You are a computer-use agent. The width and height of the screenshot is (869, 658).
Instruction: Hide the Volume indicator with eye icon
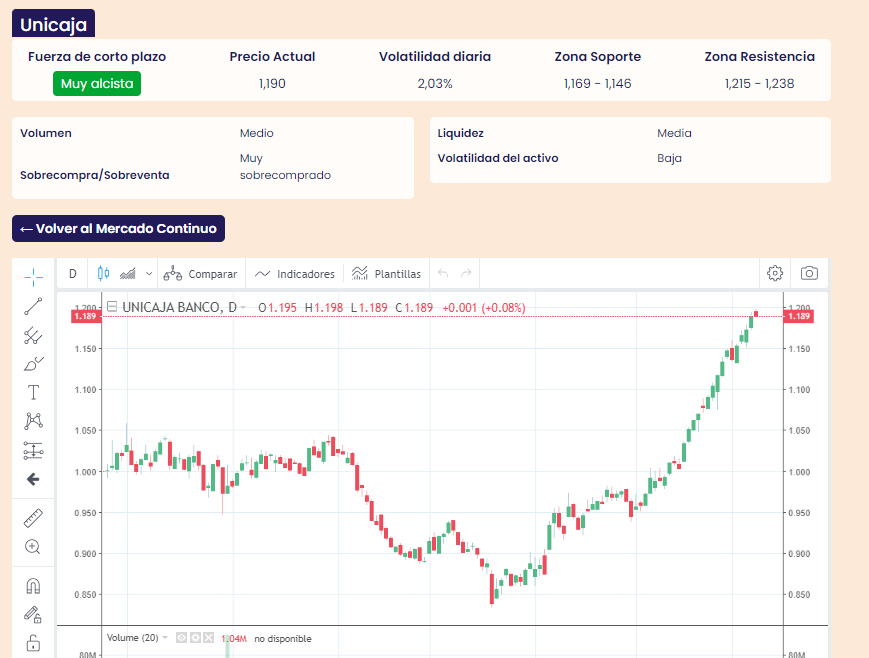click(x=181, y=638)
